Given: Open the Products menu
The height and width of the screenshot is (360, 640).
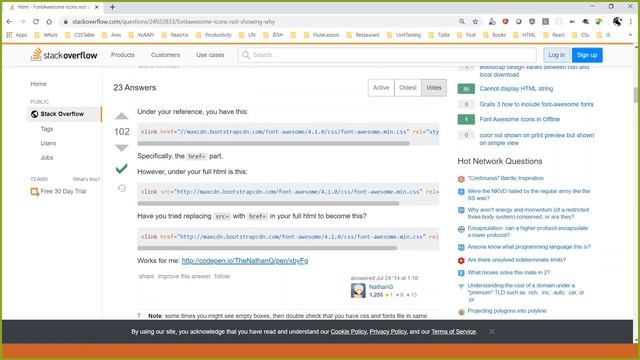Looking at the screenshot, I should [123, 55].
